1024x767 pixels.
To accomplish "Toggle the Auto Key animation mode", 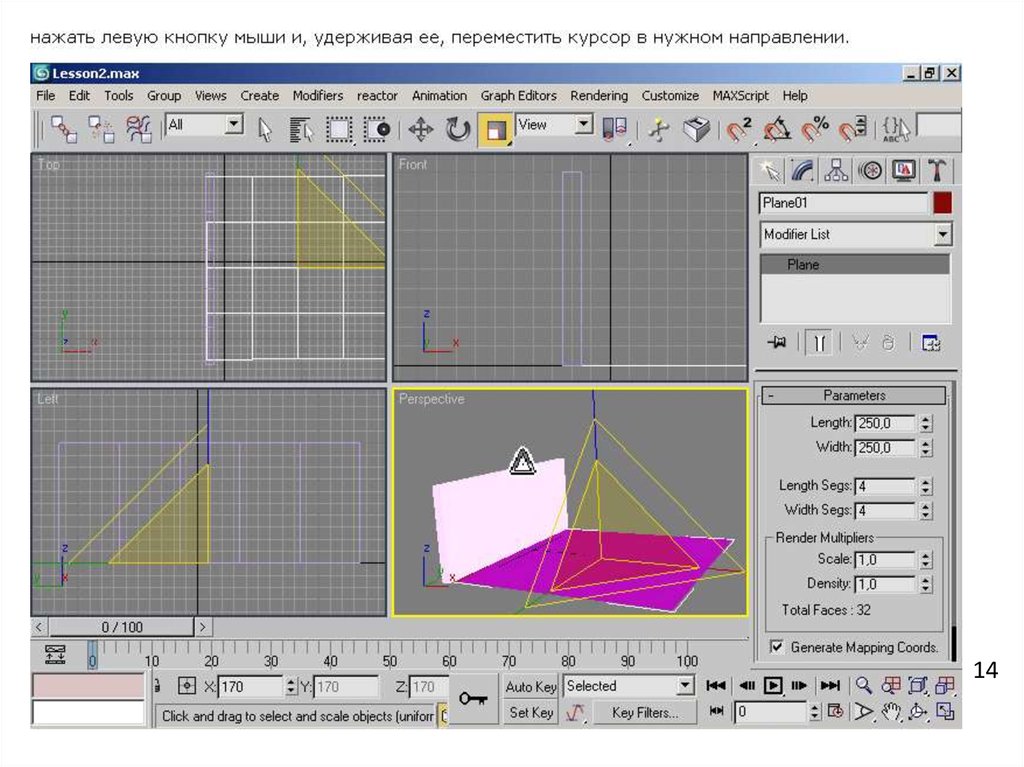I will 530,687.
